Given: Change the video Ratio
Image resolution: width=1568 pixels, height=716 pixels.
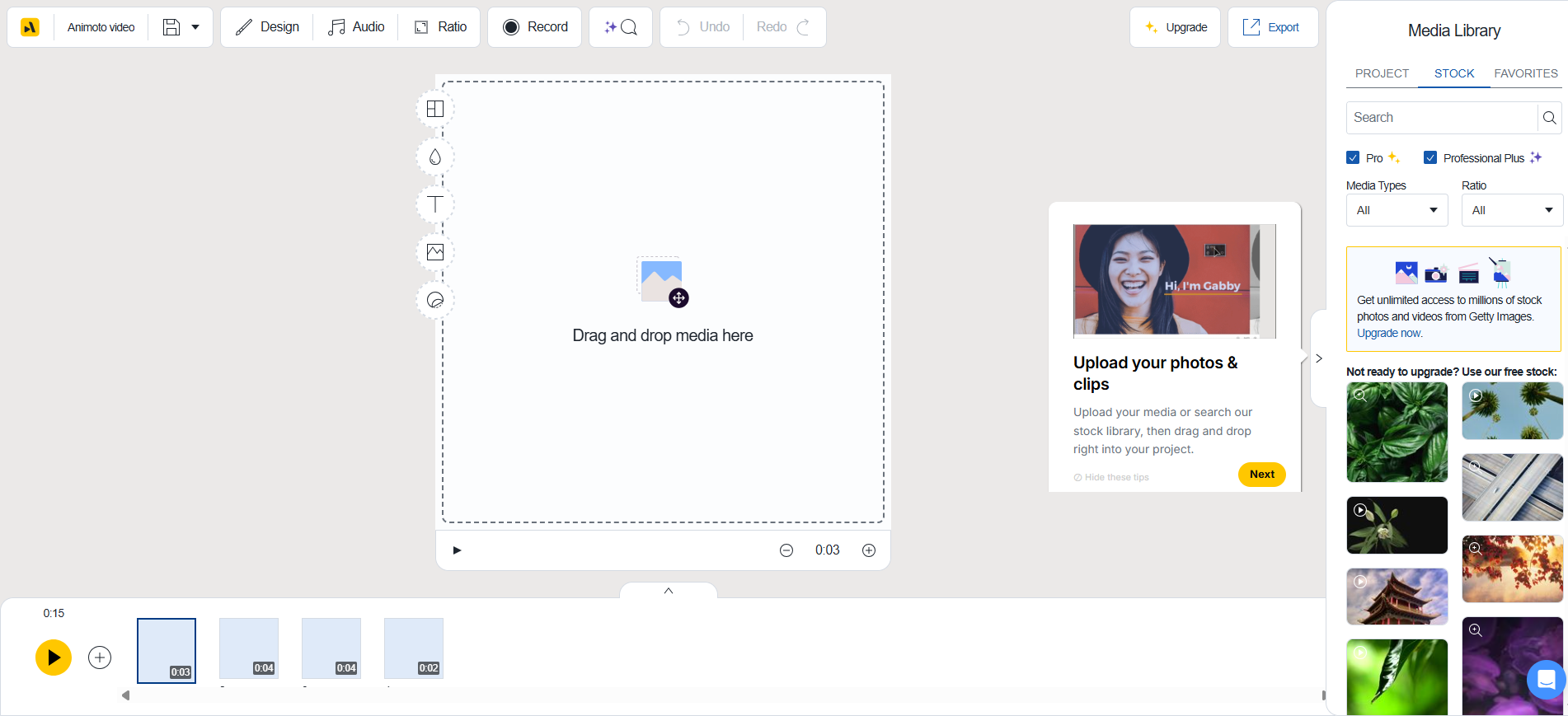Looking at the screenshot, I should point(440,27).
